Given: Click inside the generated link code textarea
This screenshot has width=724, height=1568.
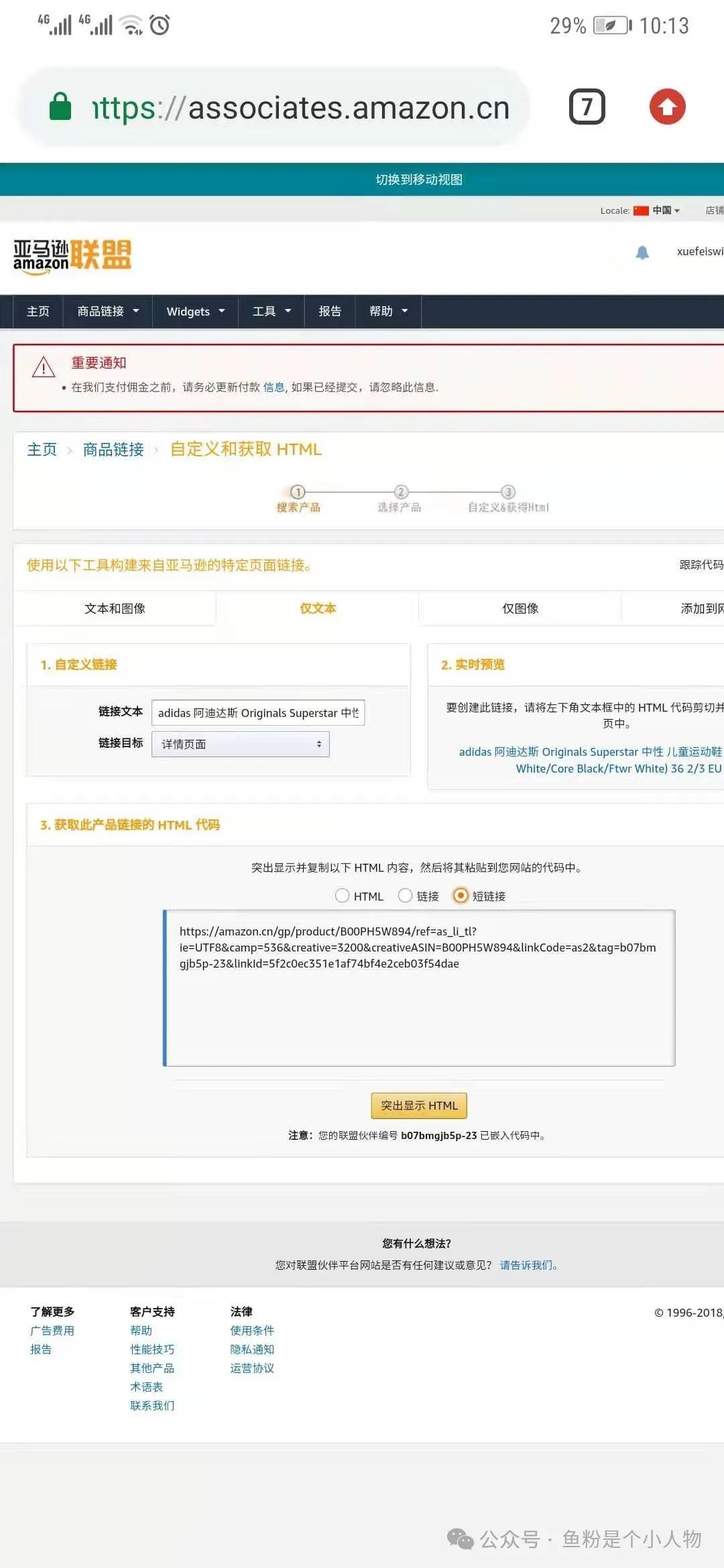Looking at the screenshot, I should click(x=419, y=988).
